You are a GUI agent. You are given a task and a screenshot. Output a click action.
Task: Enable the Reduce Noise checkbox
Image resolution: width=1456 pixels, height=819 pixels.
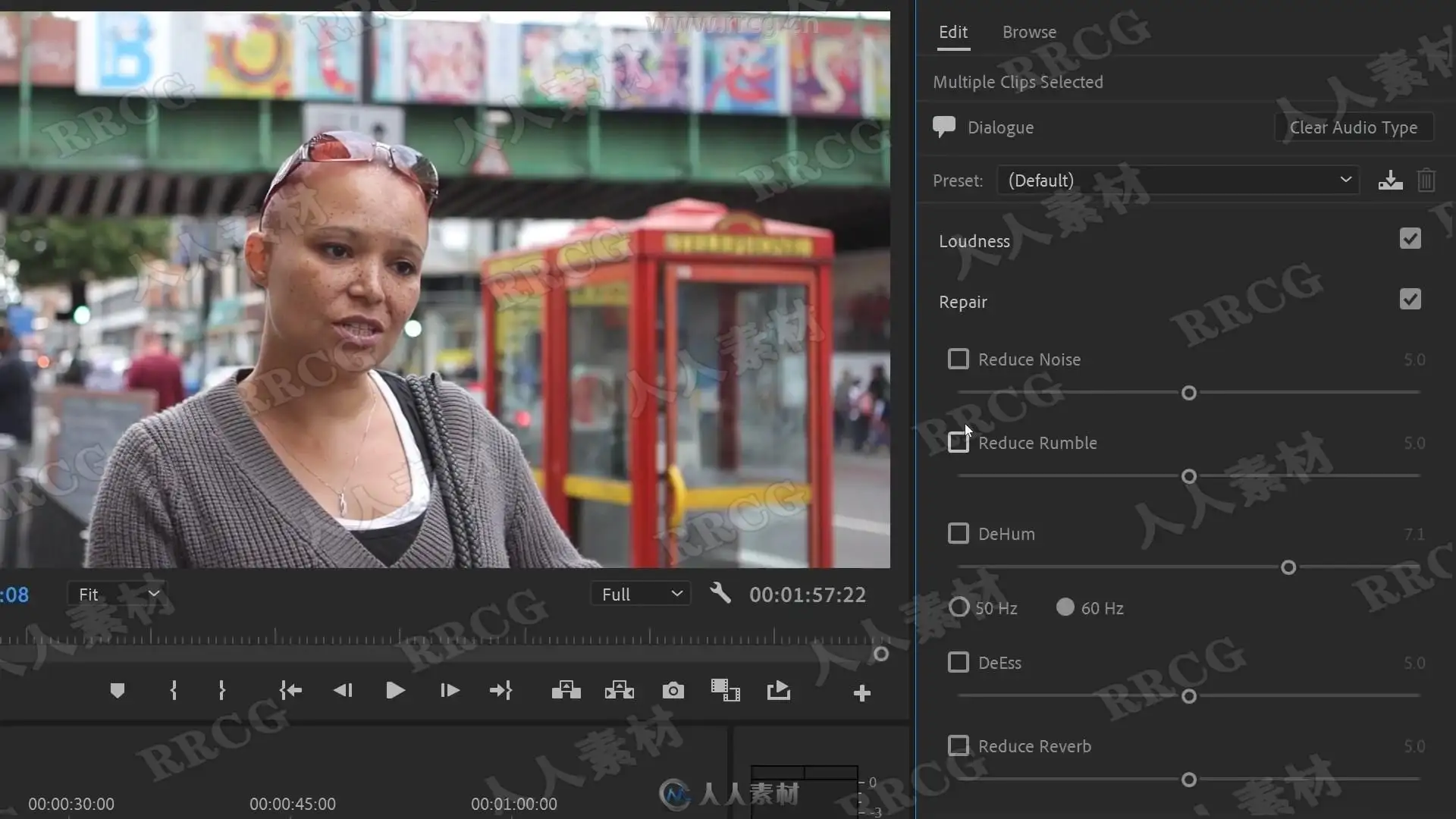[959, 359]
